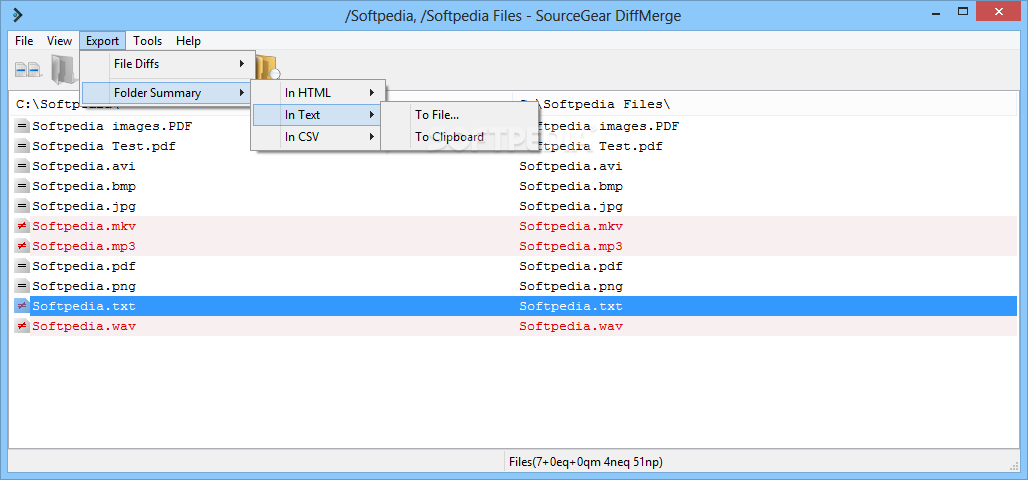This screenshot has height=480, width=1028.
Task: Click the not-equal icon beside Softpedia.mp3
Action: (22, 247)
